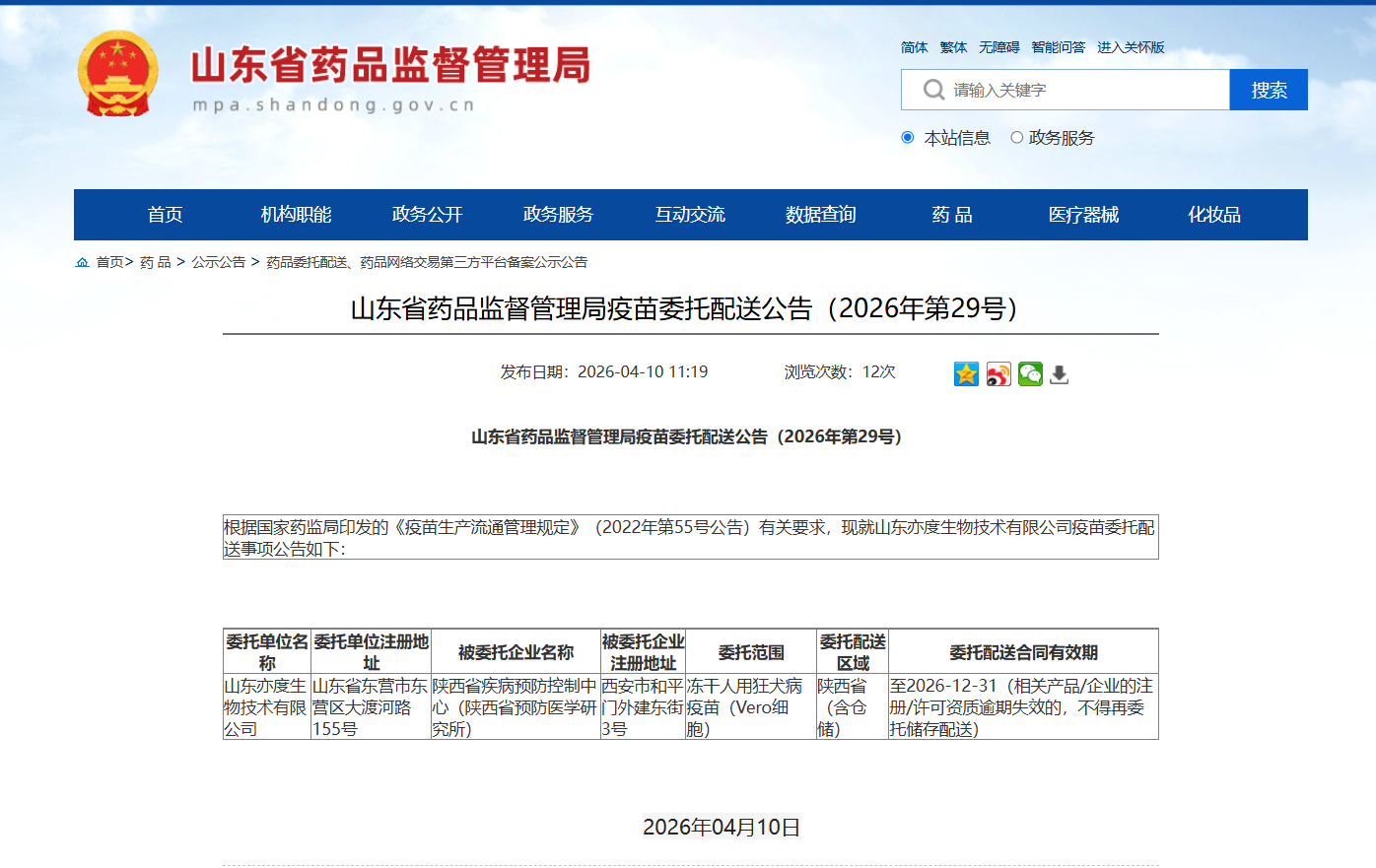This screenshot has width=1376, height=868.
Task: Click cell 山东省东营市东营区大渡河路155号
Action: (371, 707)
